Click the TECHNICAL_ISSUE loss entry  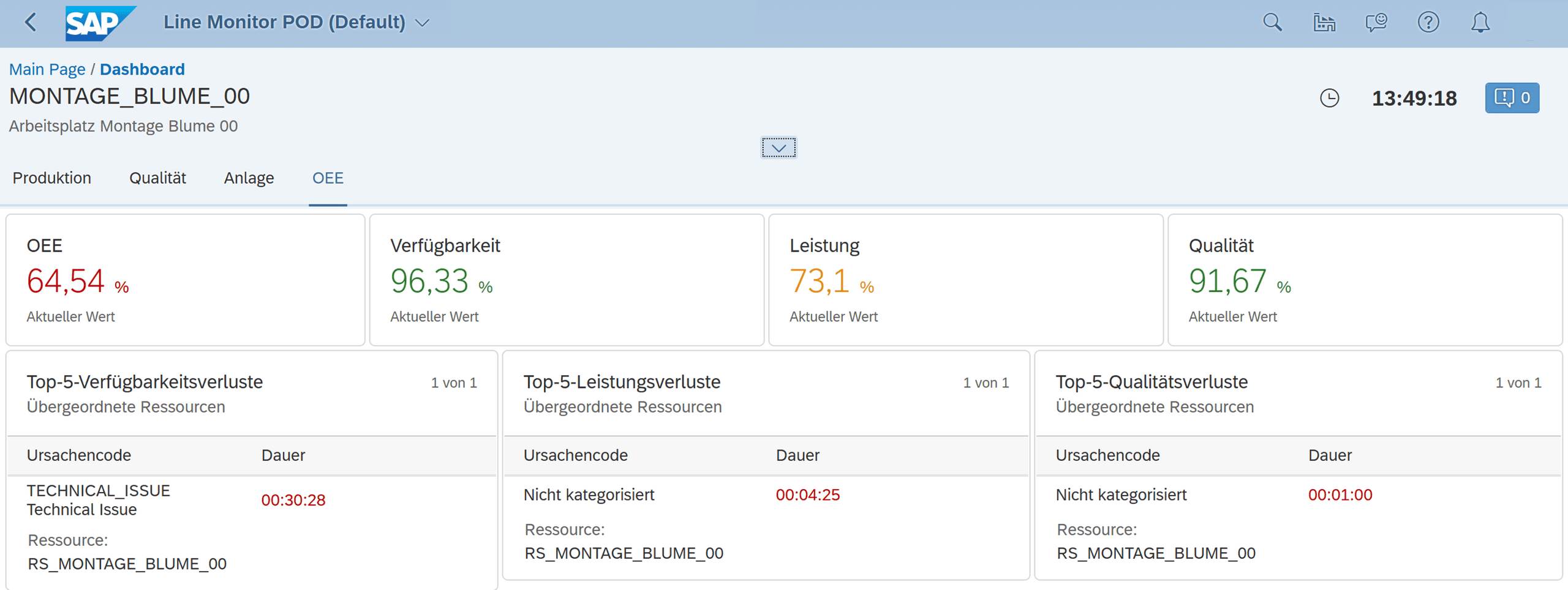[x=98, y=499]
